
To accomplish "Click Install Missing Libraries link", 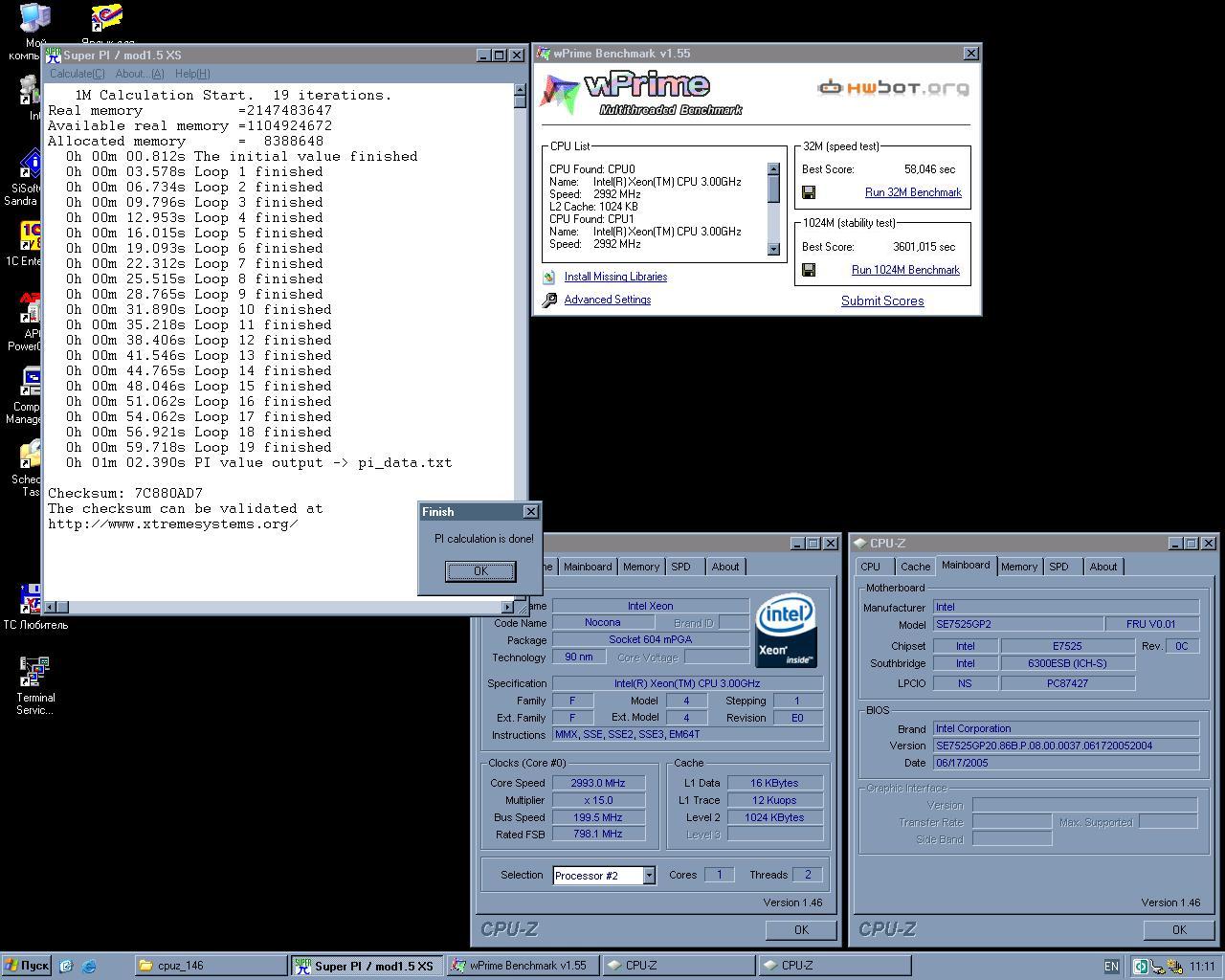I will (615, 277).
